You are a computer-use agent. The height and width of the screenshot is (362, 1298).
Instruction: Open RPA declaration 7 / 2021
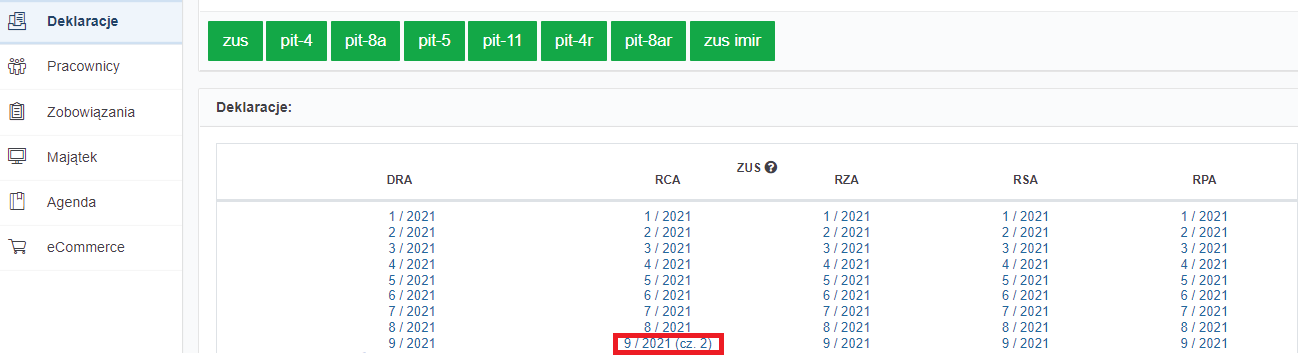[1204, 312]
